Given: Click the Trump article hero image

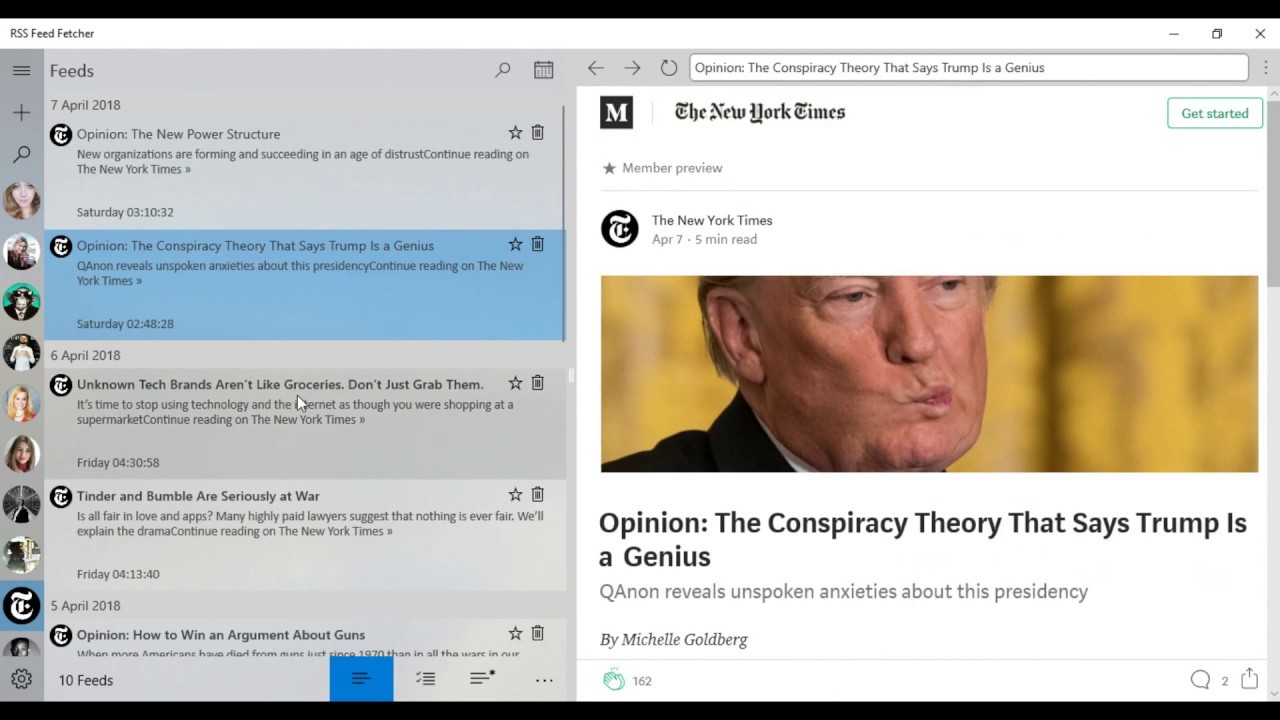Looking at the screenshot, I should click(929, 374).
